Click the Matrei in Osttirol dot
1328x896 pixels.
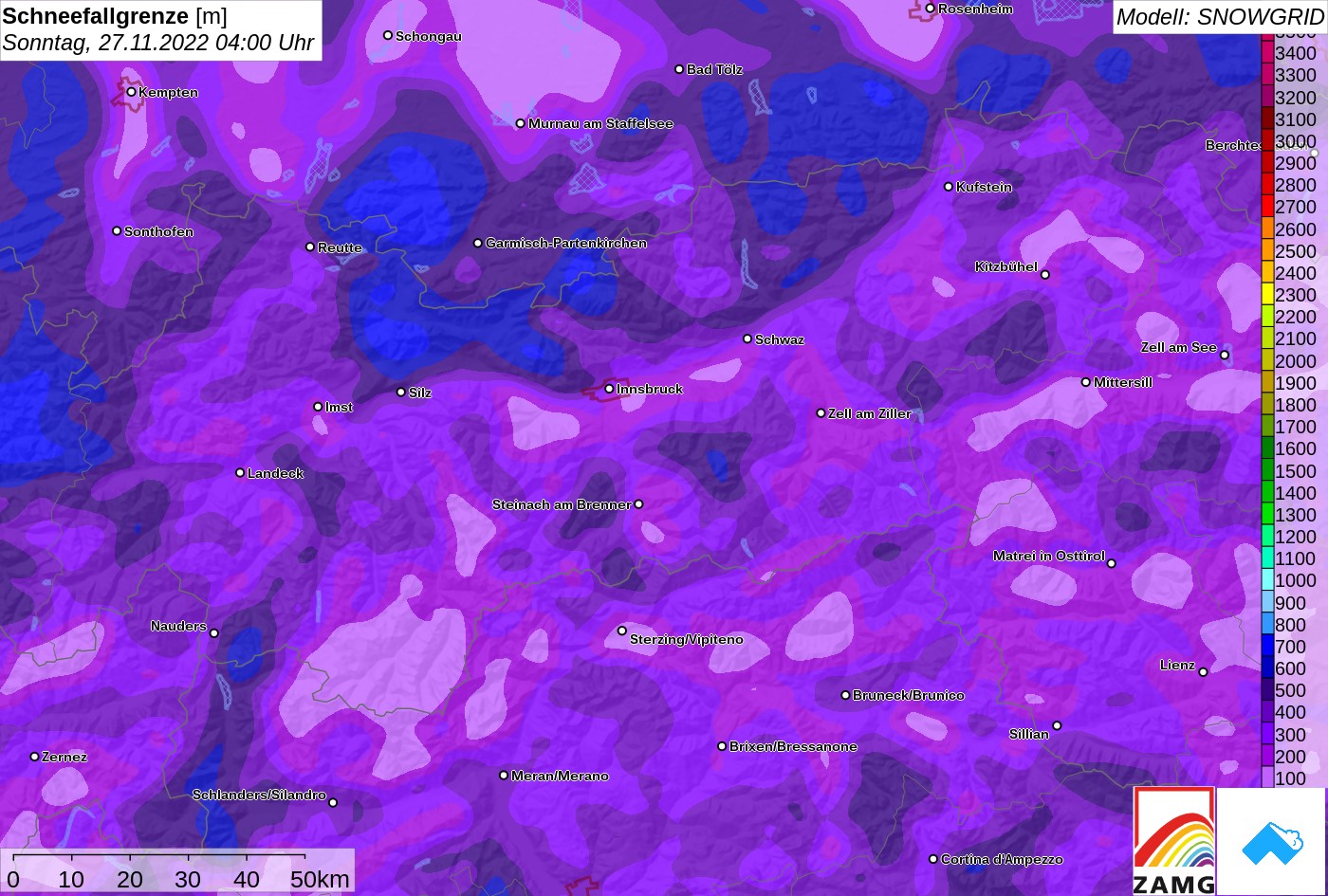coord(1112,563)
